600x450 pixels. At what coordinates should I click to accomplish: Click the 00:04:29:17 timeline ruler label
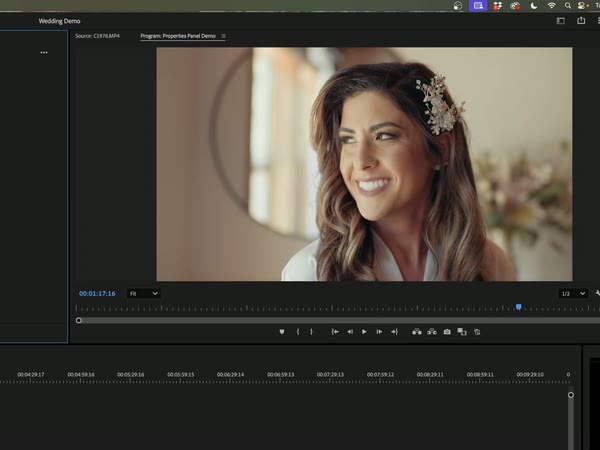click(x=31, y=374)
